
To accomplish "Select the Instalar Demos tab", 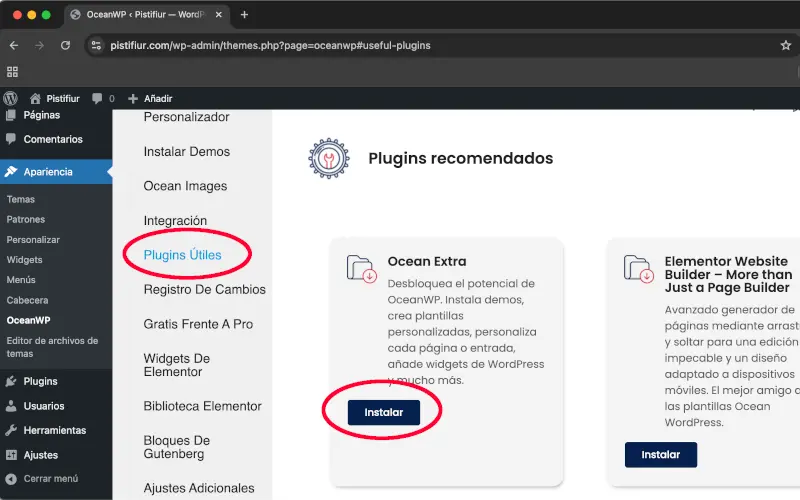I will (x=187, y=152).
